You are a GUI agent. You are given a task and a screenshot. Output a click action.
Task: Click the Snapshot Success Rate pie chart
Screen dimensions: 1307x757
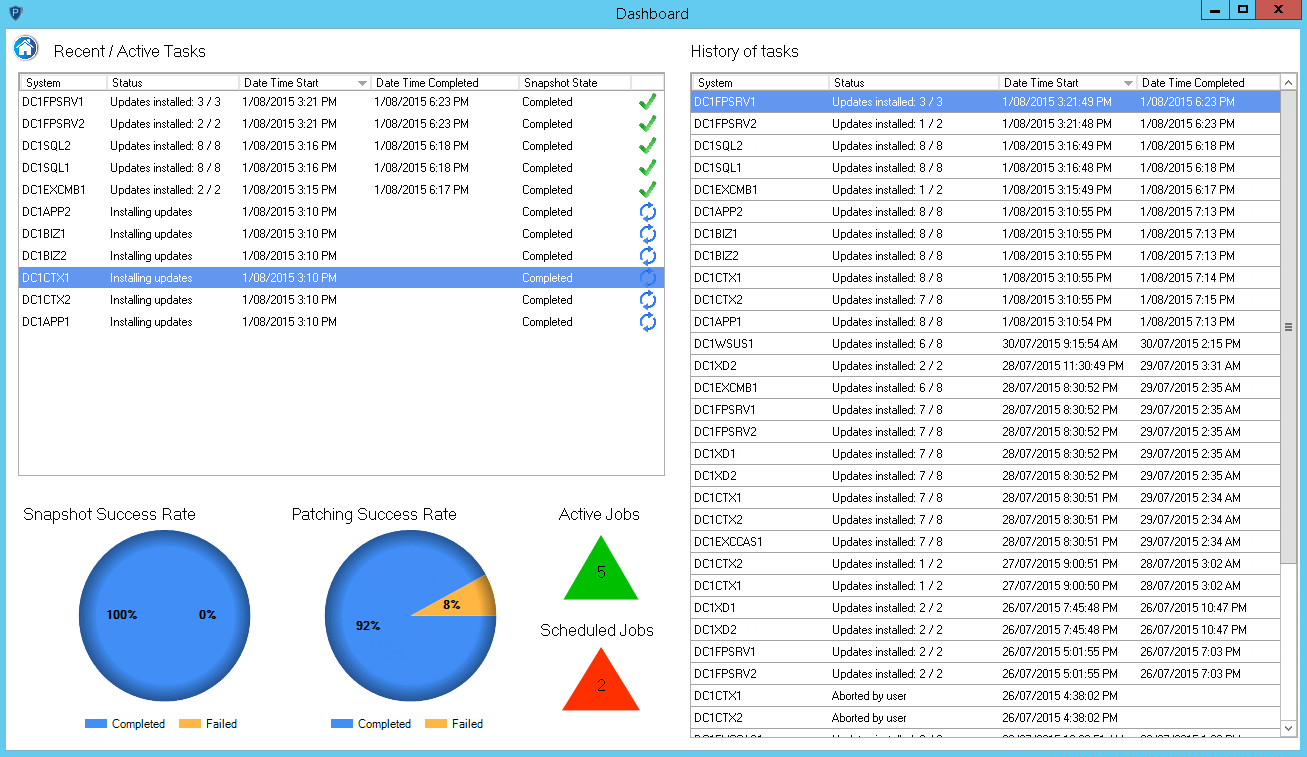165,615
